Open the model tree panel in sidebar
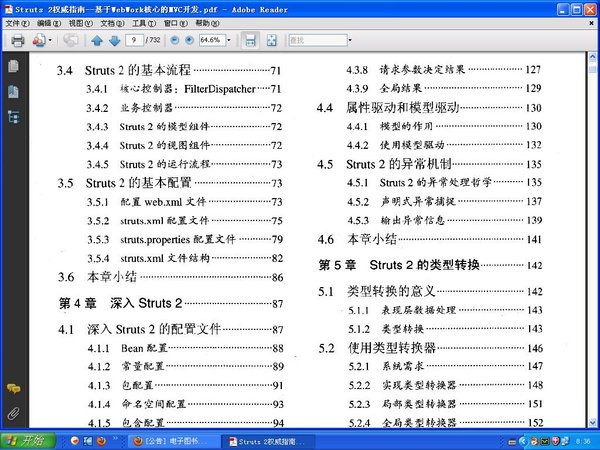 (x=13, y=117)
